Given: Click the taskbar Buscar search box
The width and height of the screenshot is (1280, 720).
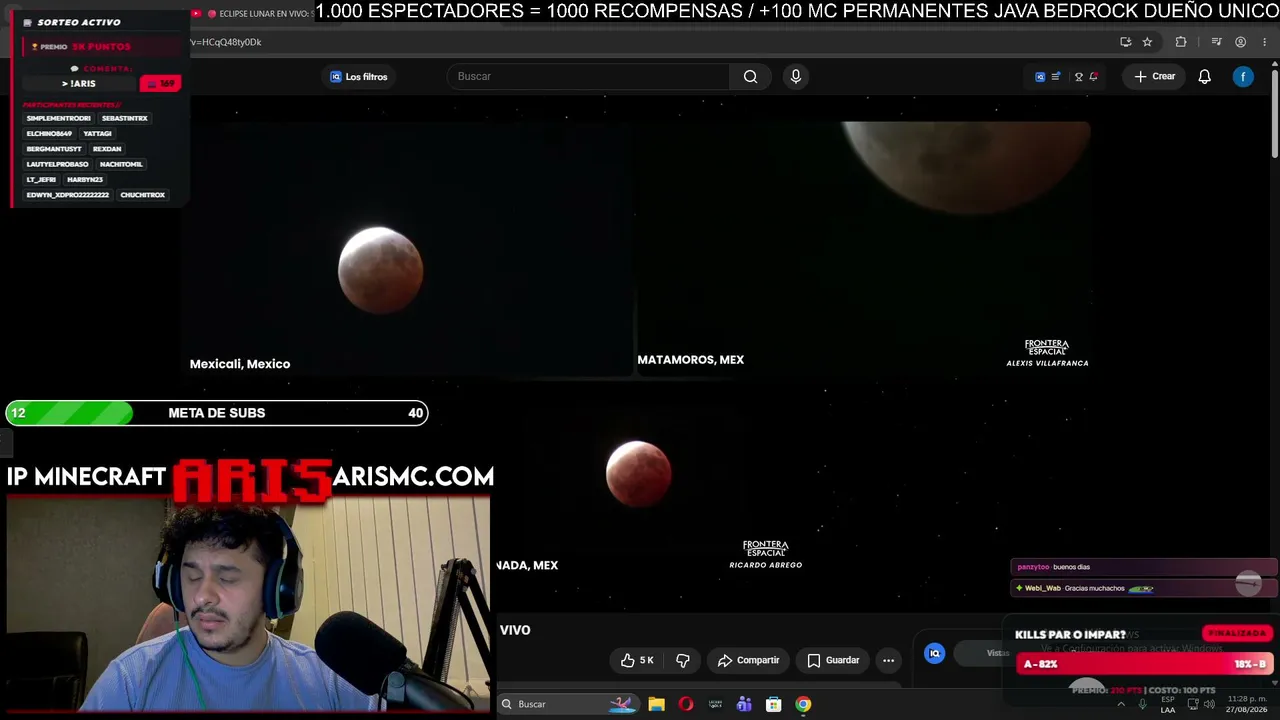Looking at the screenshot, I should (x=568, y=704).
